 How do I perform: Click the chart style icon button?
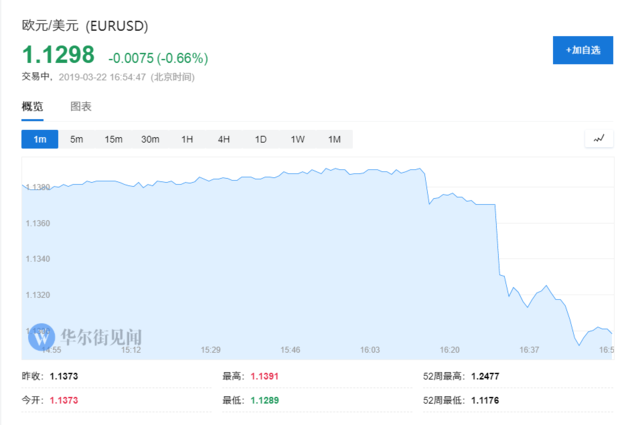click(x=599, y=139)
